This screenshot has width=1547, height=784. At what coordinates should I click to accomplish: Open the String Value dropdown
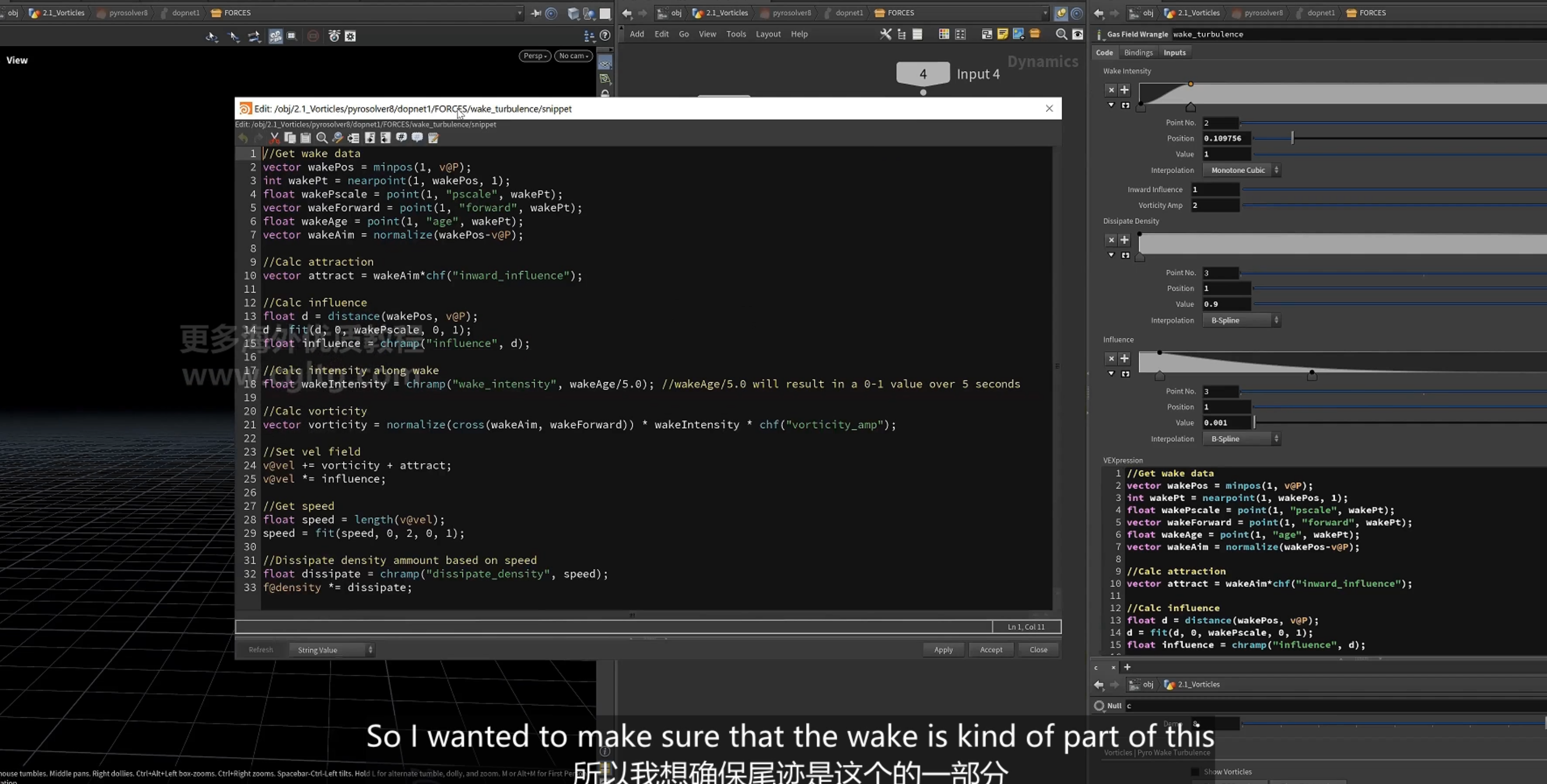[332, 649]
